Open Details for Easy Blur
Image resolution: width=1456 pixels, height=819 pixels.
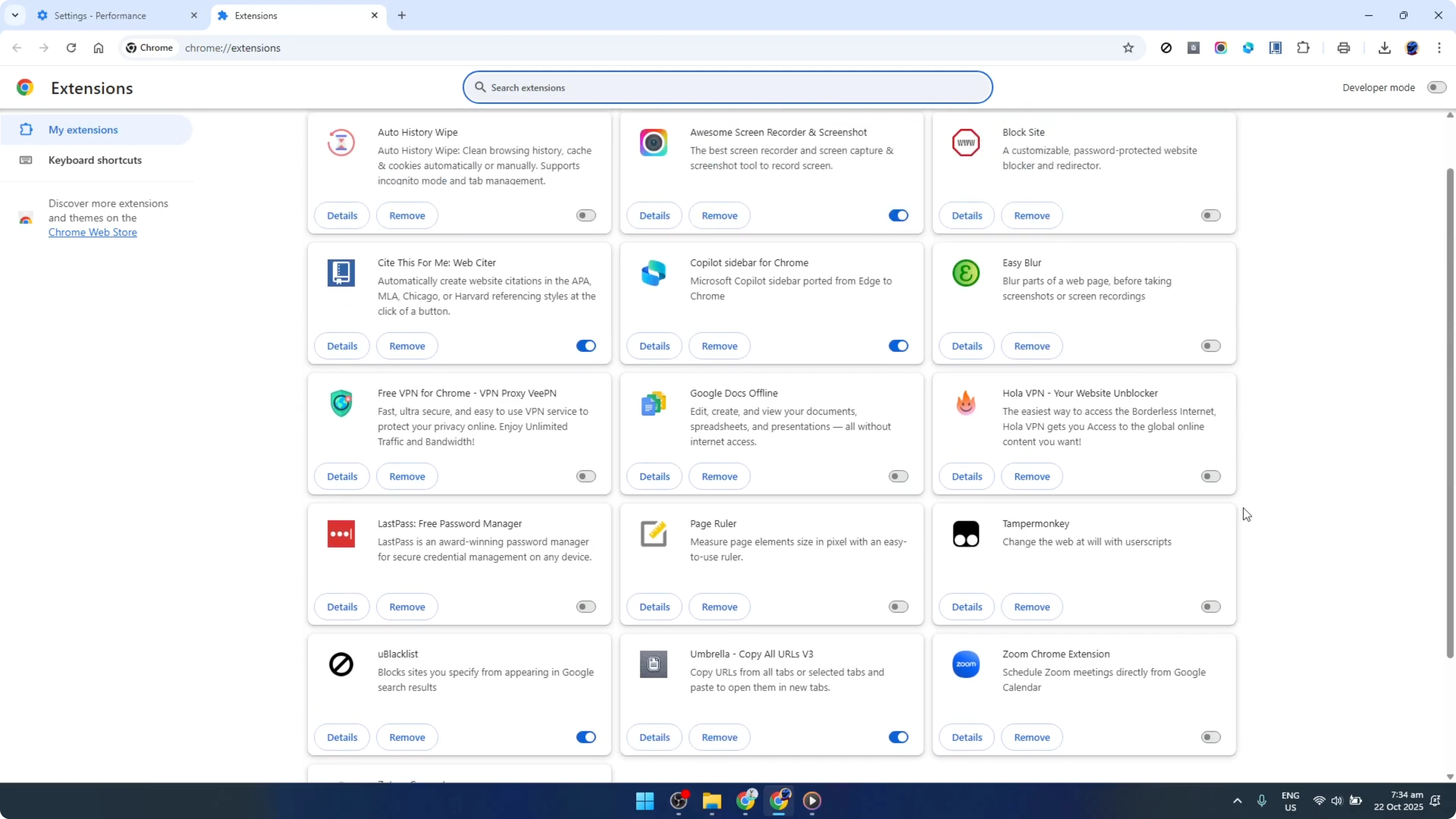click(967, 346)
